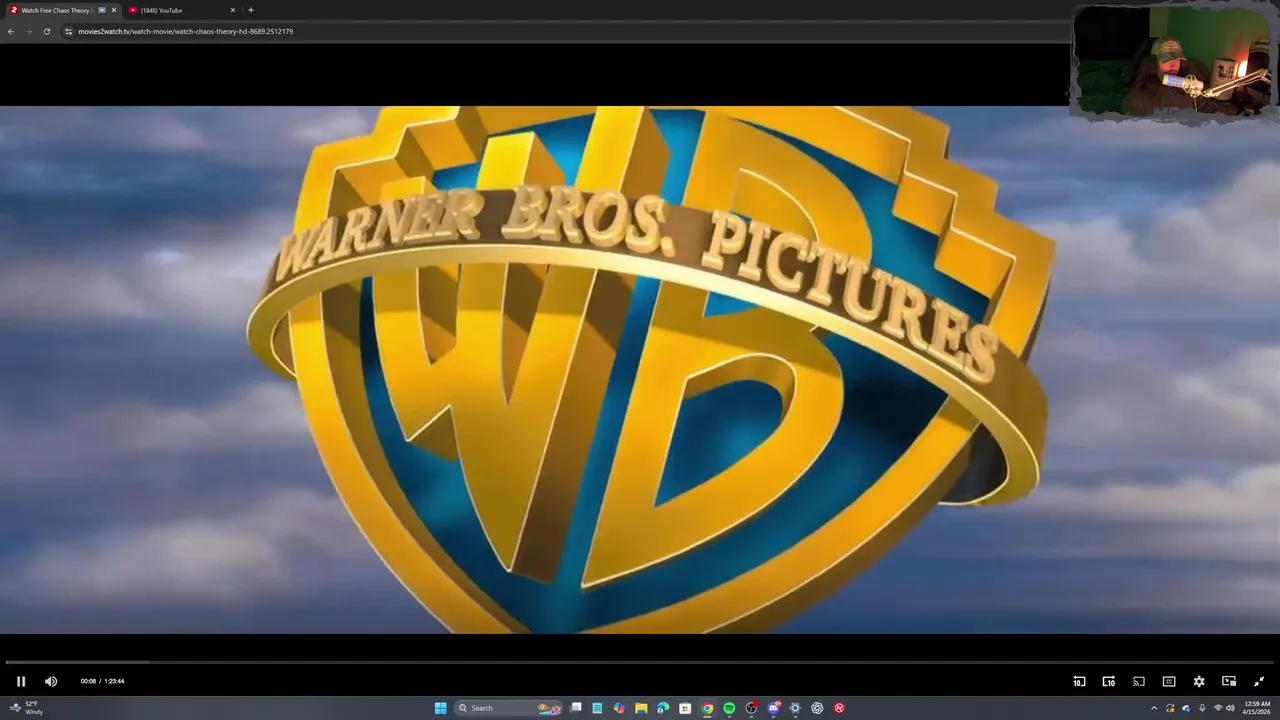
Task: Open Discord from the taskbar
Action: pyautogui.click(x=773, y=708)
